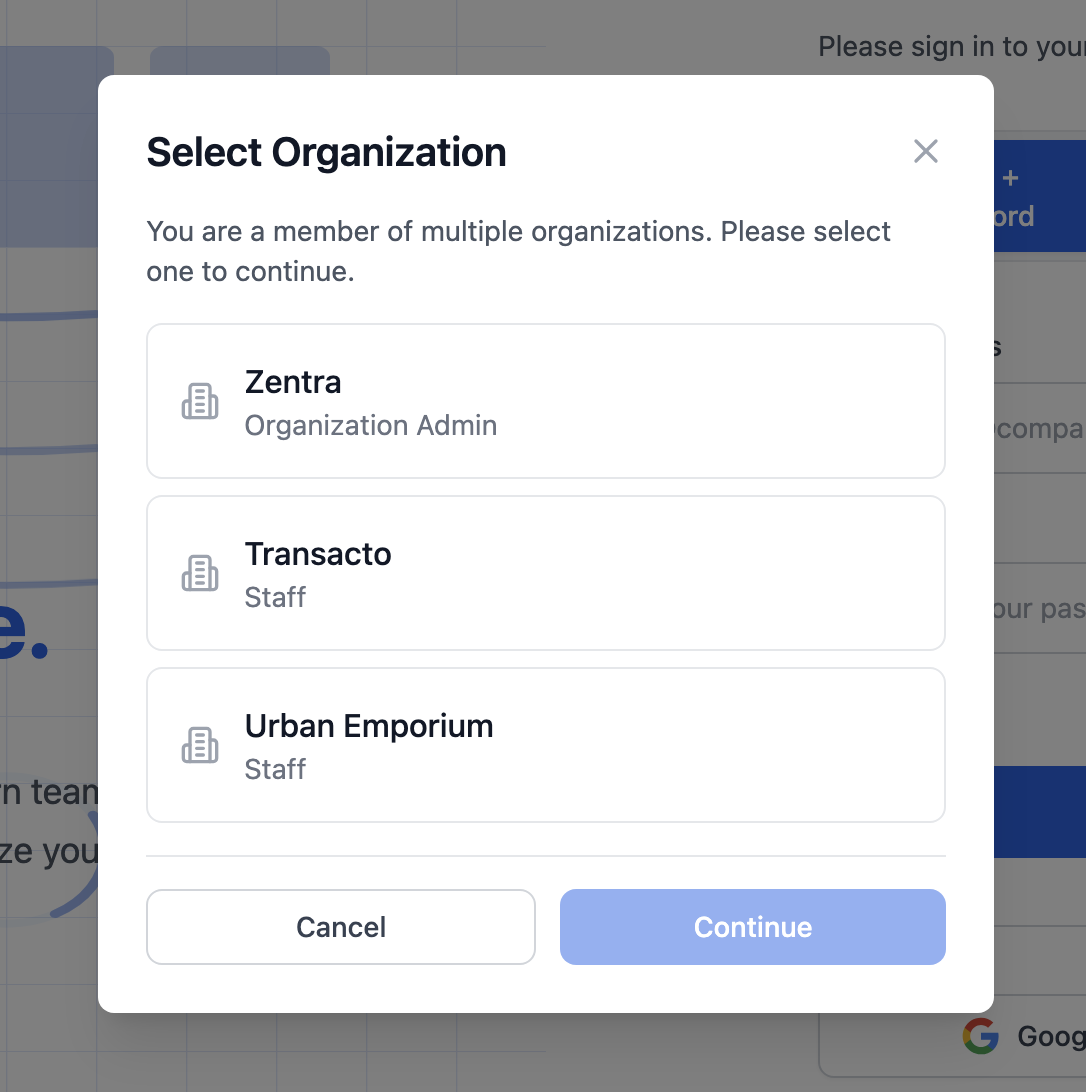Click the building icon next to Transacto

[200, 572]
